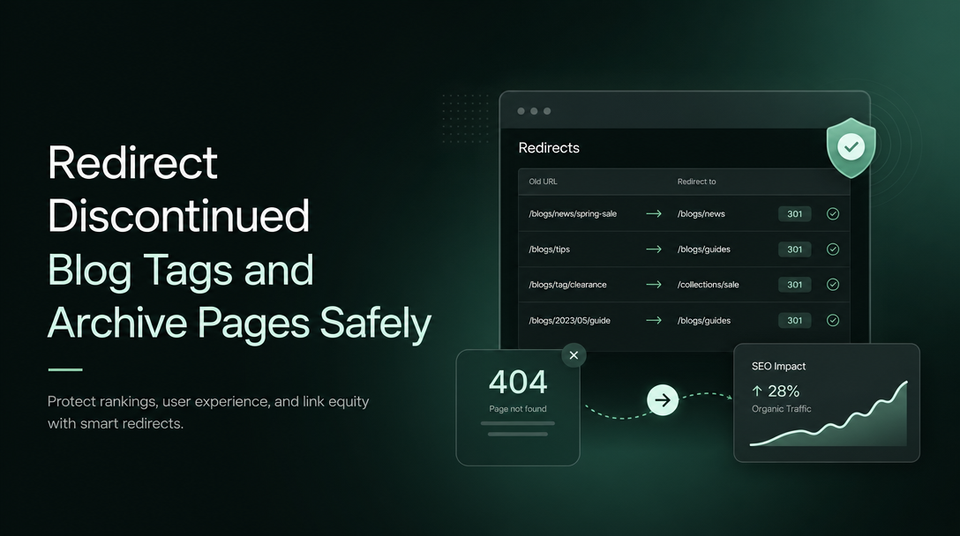The height and width of the screenshot is (536, 960).
Task: Click the 404 number on the card
Action: point(518,382)
